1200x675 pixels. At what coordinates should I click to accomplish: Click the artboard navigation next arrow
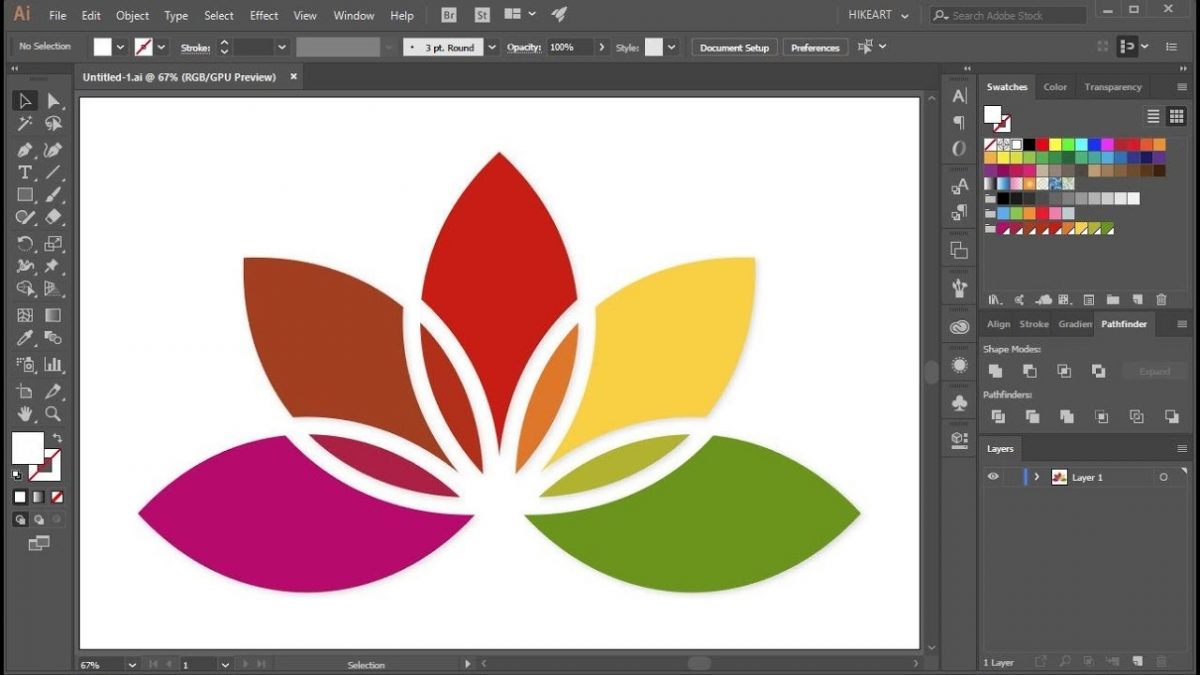tap(246, 663)
